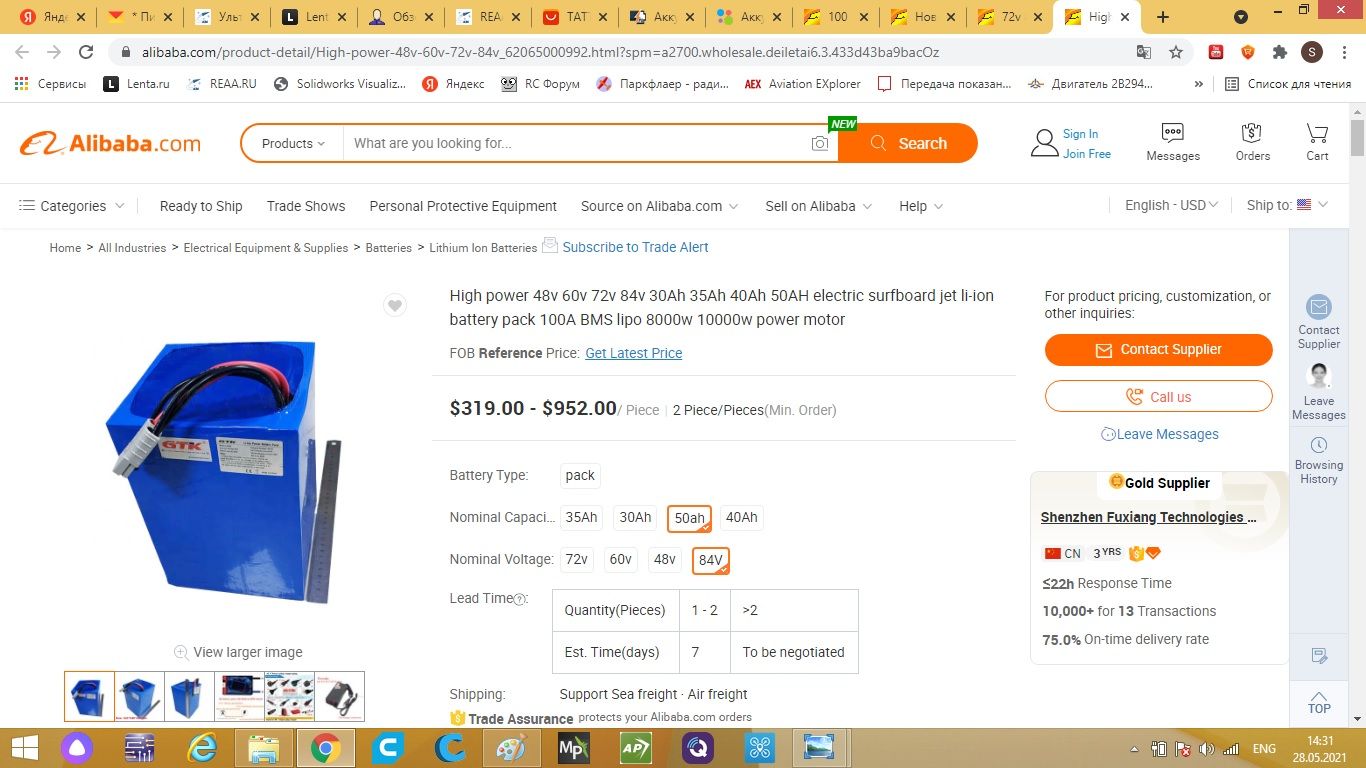Screen dimensions: 1366x768
Task: Select the 72v nominal voltage option
Action: coord(577,559)
